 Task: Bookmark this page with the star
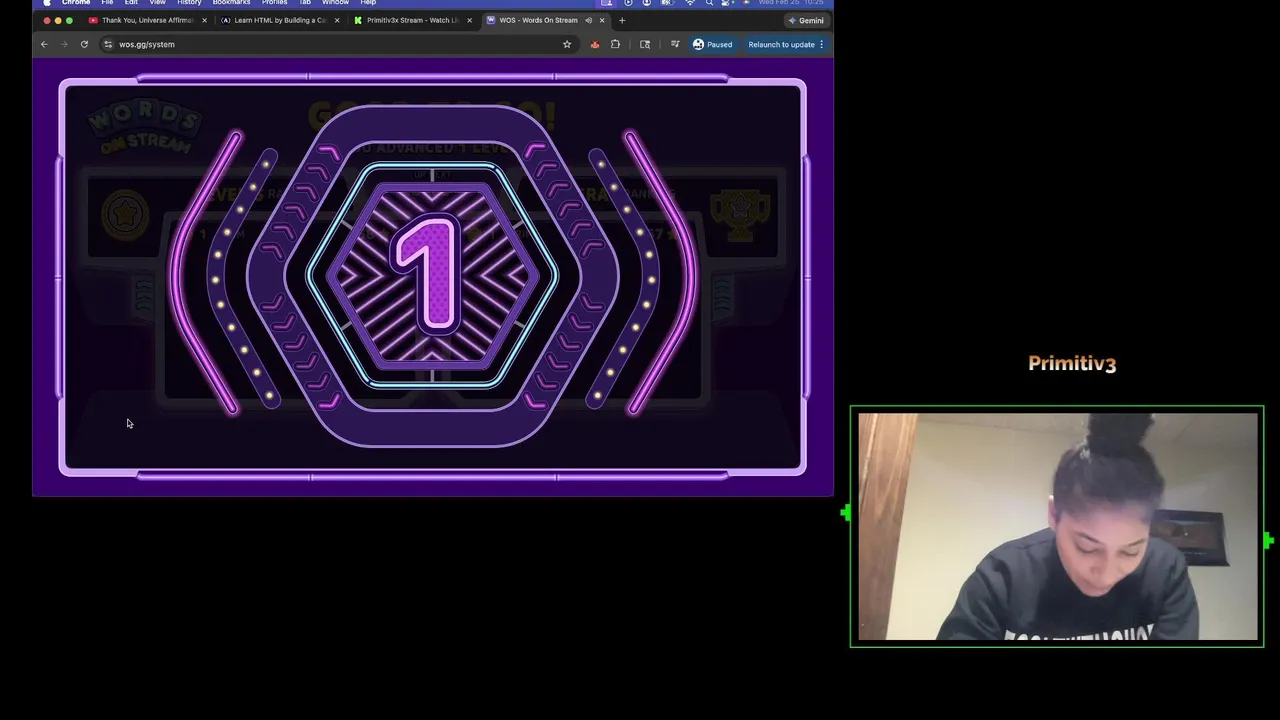[x=567, y=44]
